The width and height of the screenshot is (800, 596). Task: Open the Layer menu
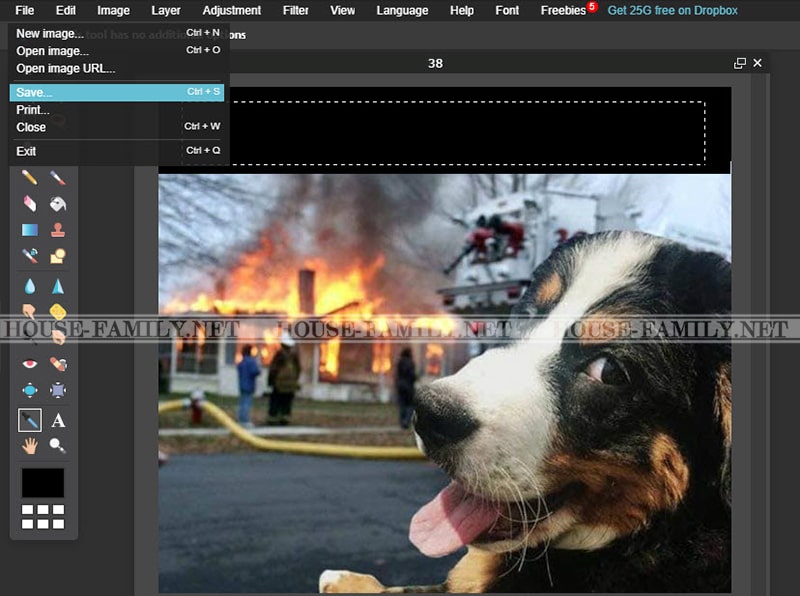coord(166,10)
